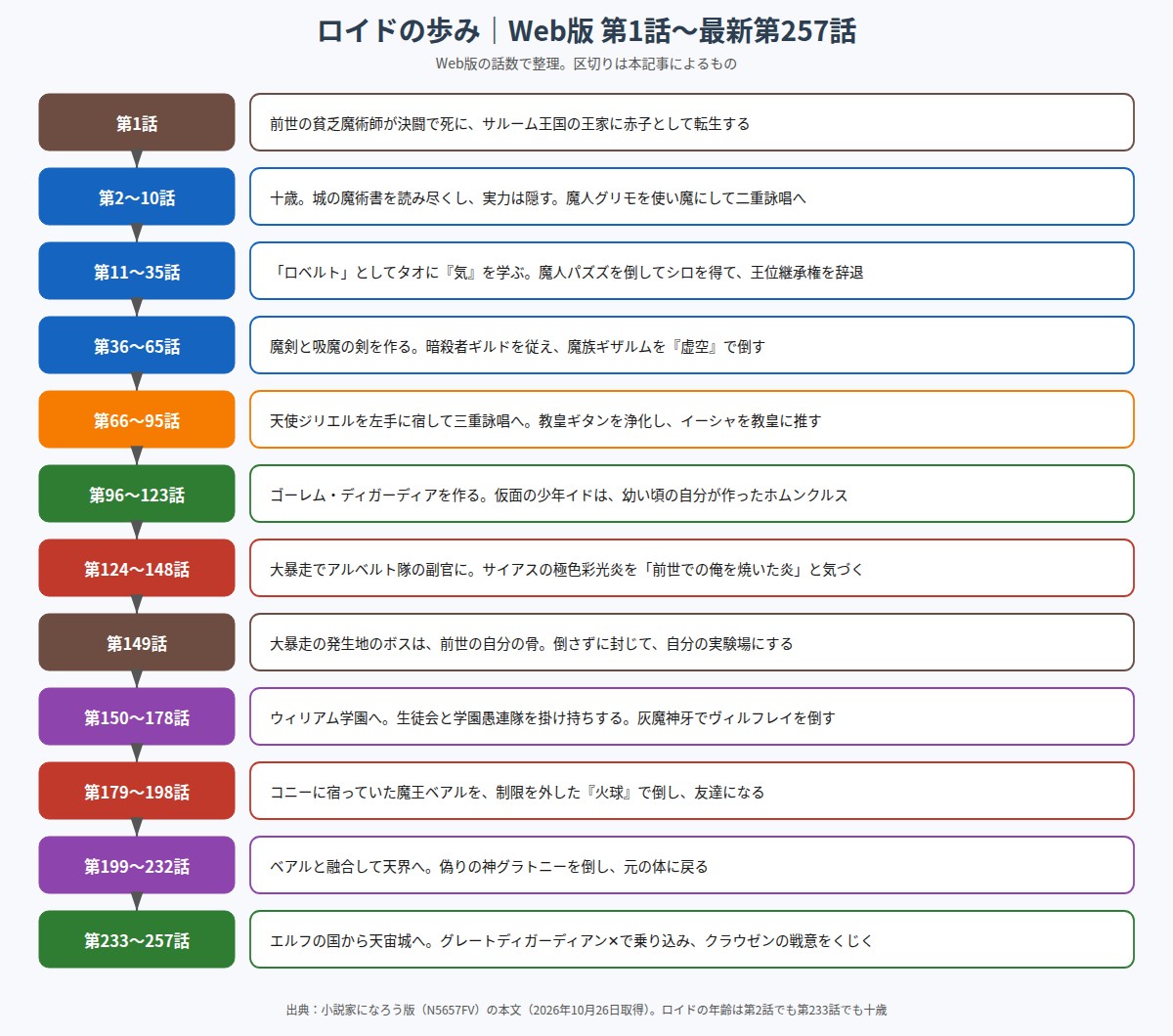Click the summary starting "「ロベルト」としてタオに"
The image size is (1173, 1036).
coord(692,272)
